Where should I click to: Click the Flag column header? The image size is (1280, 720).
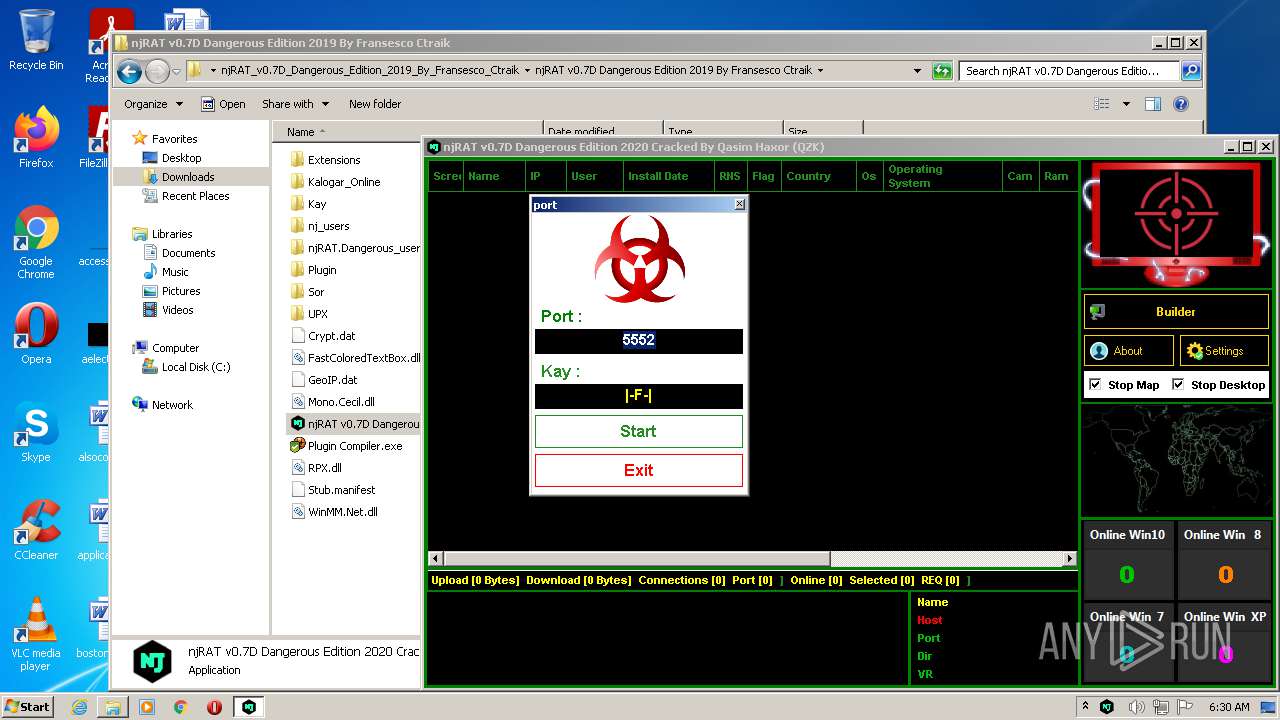pyautogui.click(x=763, y=176)
